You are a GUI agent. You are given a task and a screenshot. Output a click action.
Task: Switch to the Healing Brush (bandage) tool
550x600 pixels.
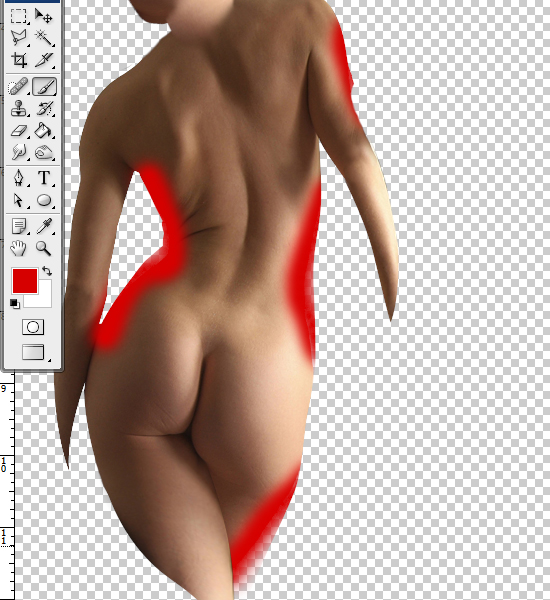click(x=18, y=86)
